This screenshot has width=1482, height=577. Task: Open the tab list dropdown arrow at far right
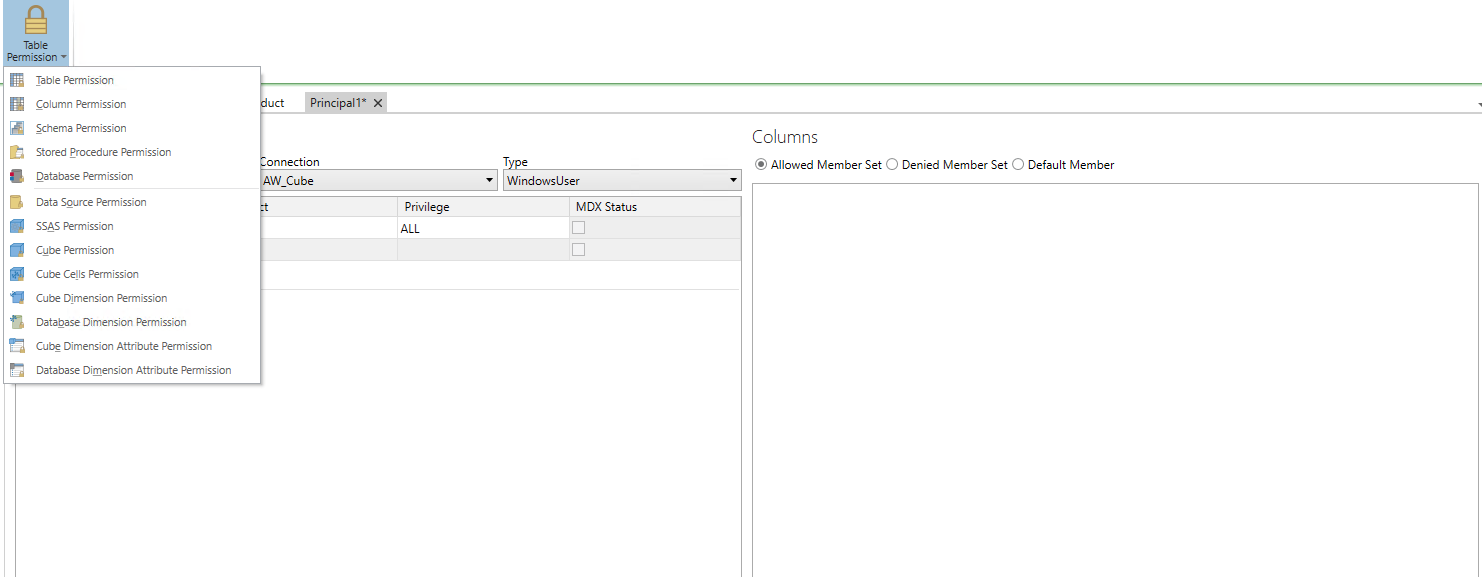coord(1478,104)
